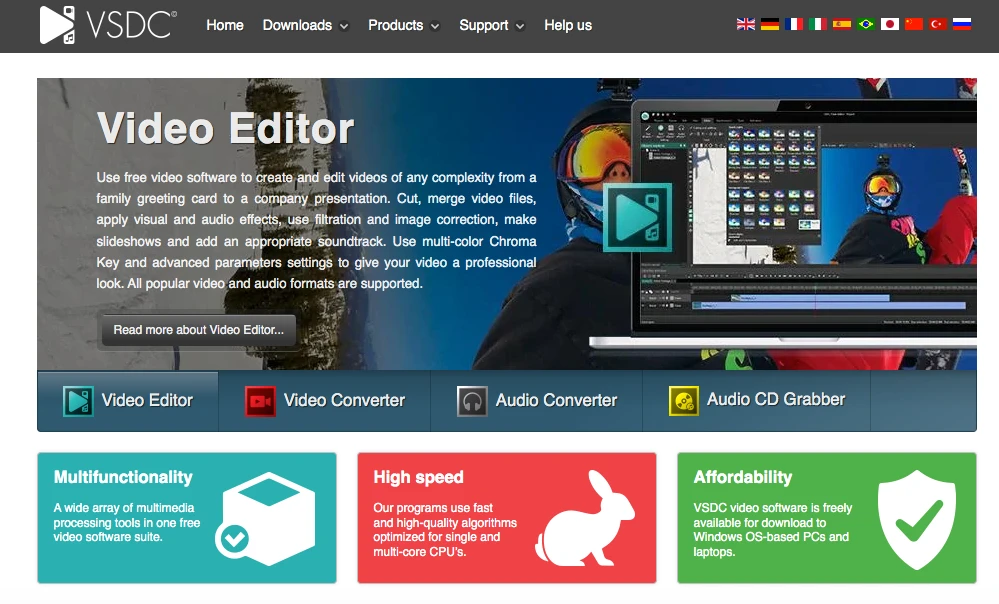Click the large teal play icon in the banner
Viewport: 999px width, 604px height.
coord(638,217)
